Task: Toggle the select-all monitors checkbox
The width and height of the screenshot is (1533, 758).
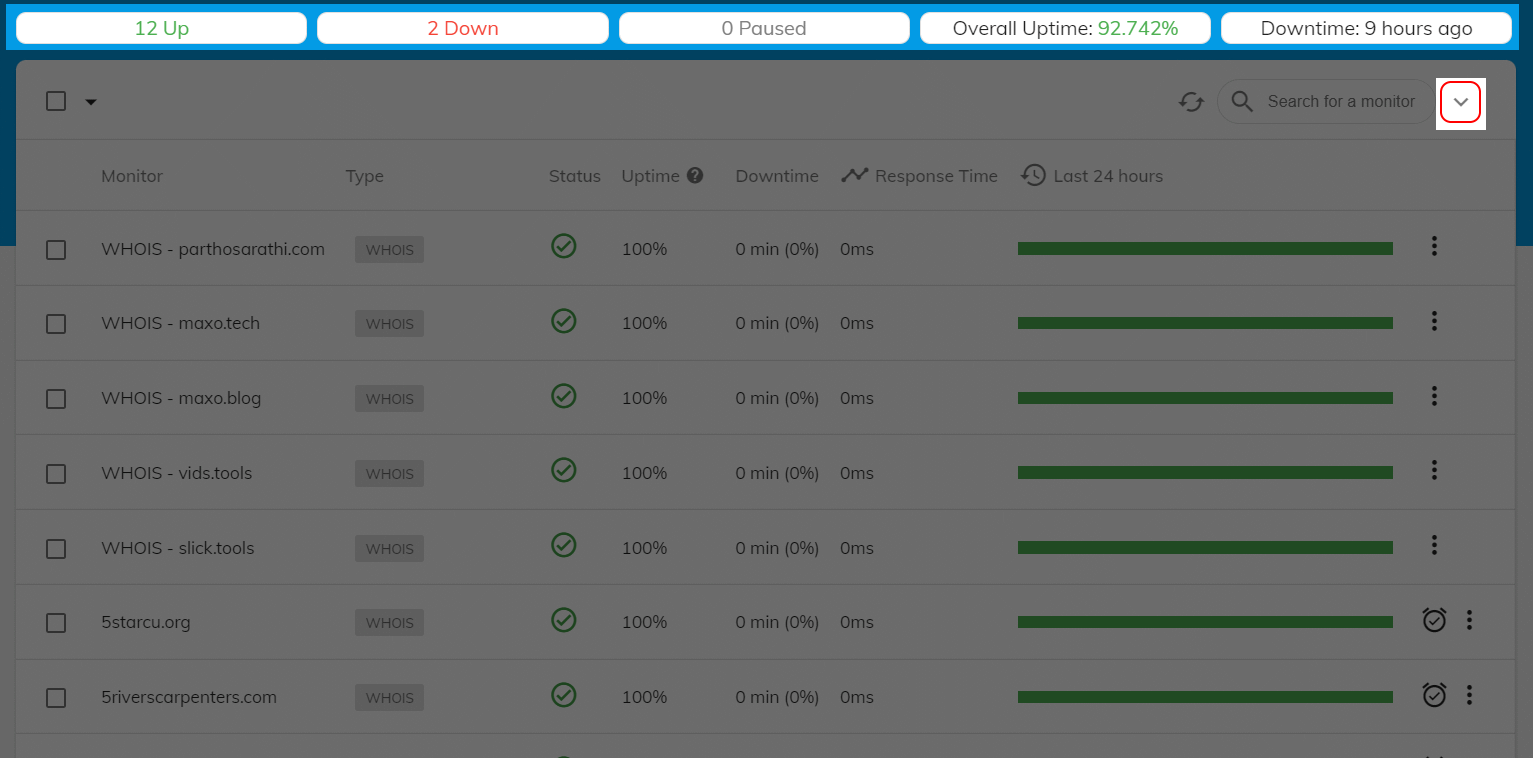Action: coord(56,101)
